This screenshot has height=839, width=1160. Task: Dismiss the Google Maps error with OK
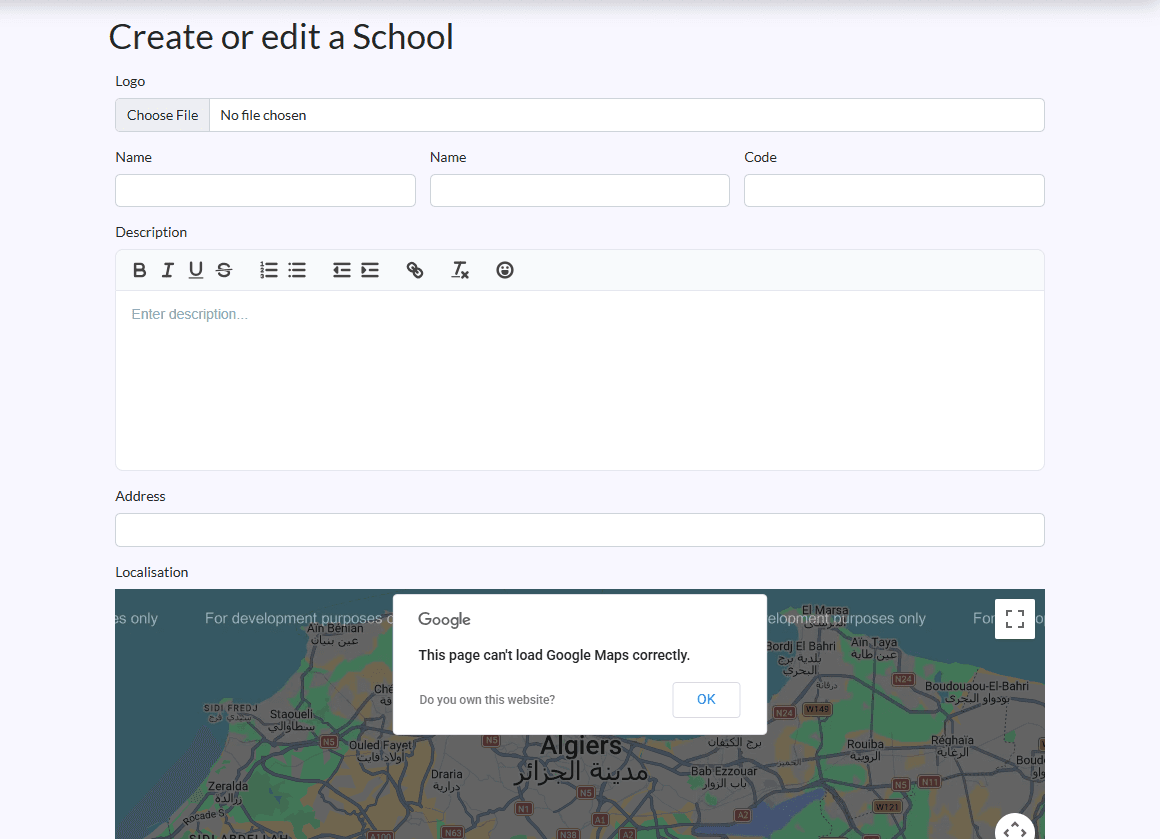[706, 699]
